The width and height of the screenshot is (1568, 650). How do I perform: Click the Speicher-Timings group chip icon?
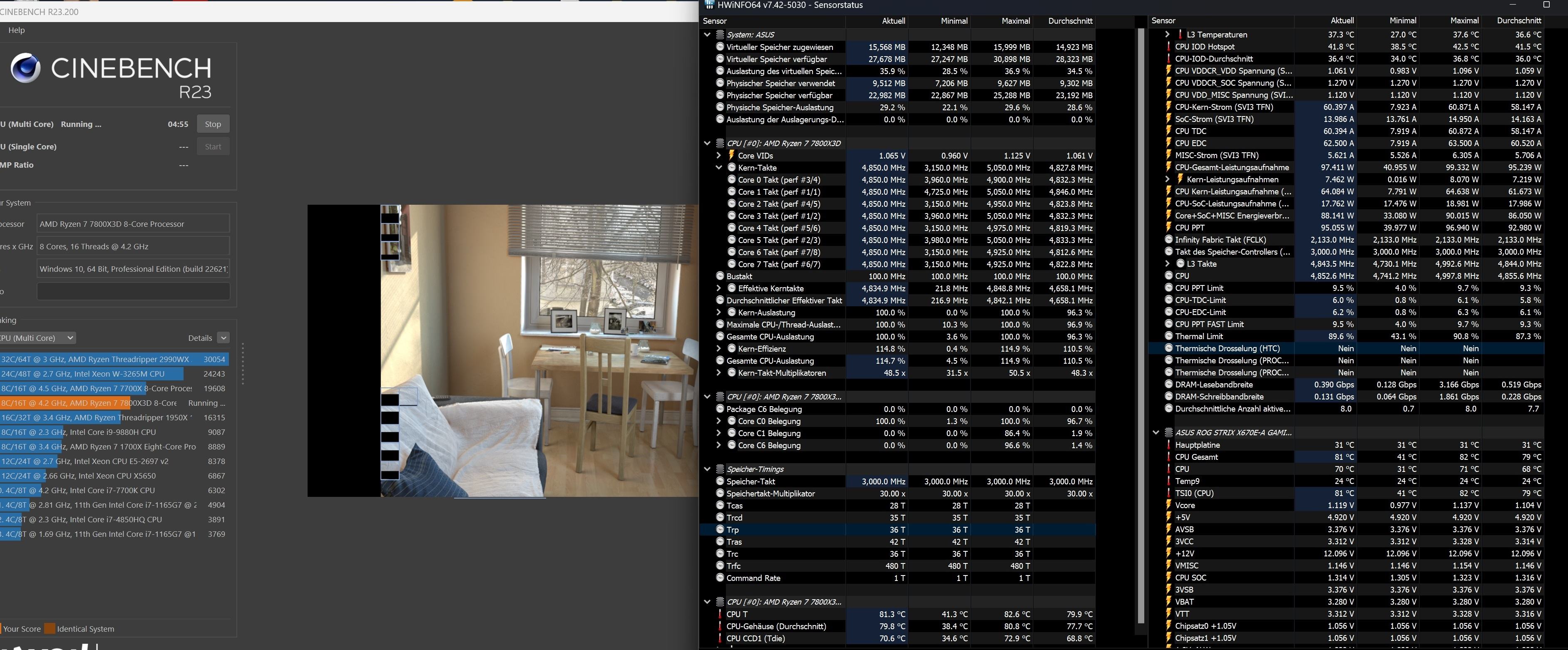tap(720, 469)
